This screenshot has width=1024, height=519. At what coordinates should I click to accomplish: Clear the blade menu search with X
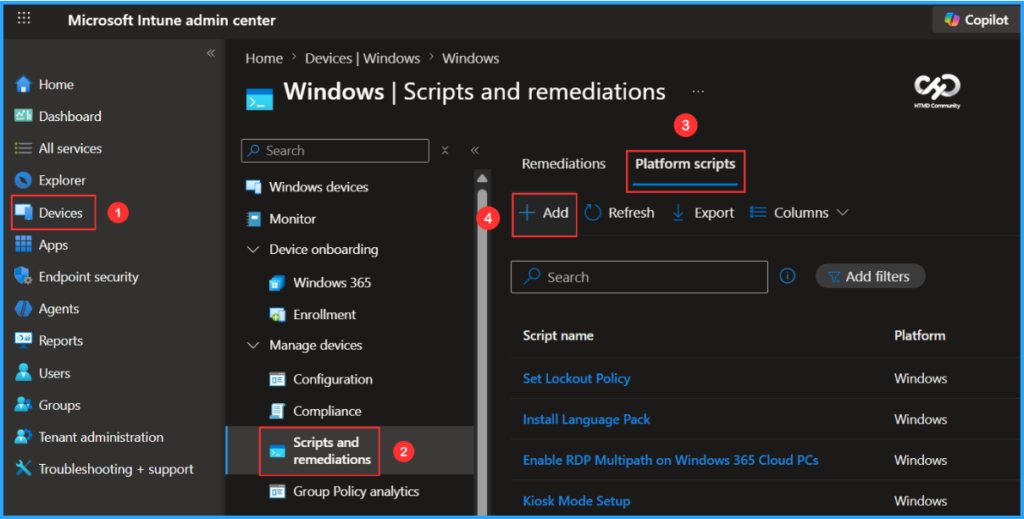point(445,151)
